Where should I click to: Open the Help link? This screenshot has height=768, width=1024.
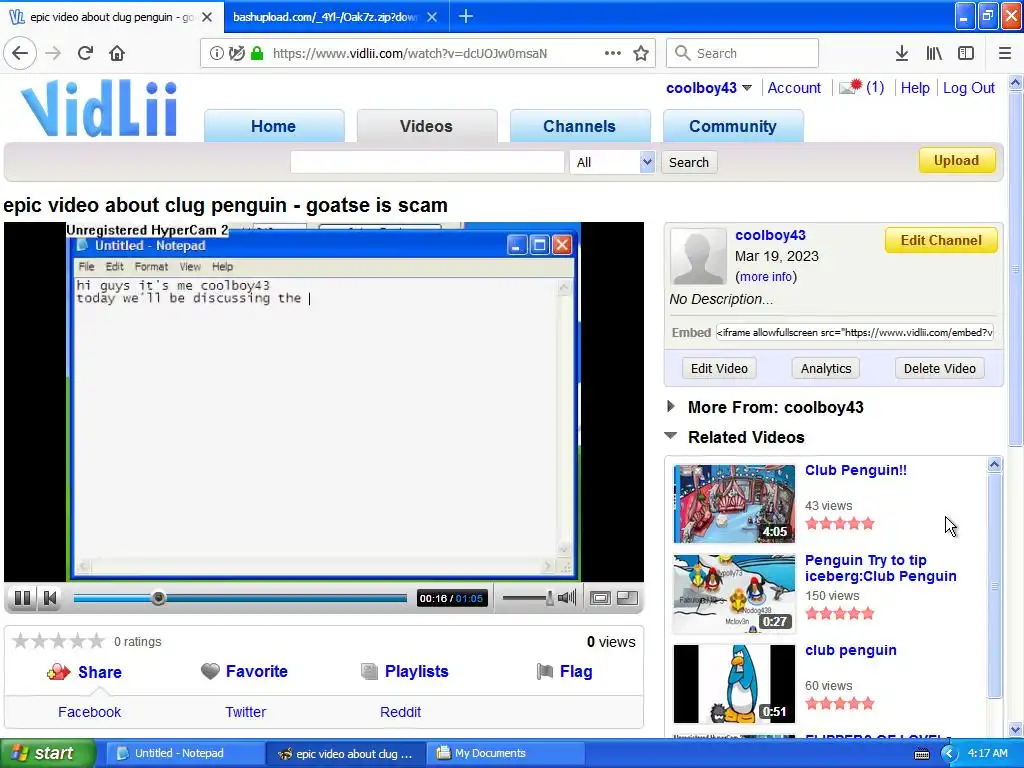915,88
